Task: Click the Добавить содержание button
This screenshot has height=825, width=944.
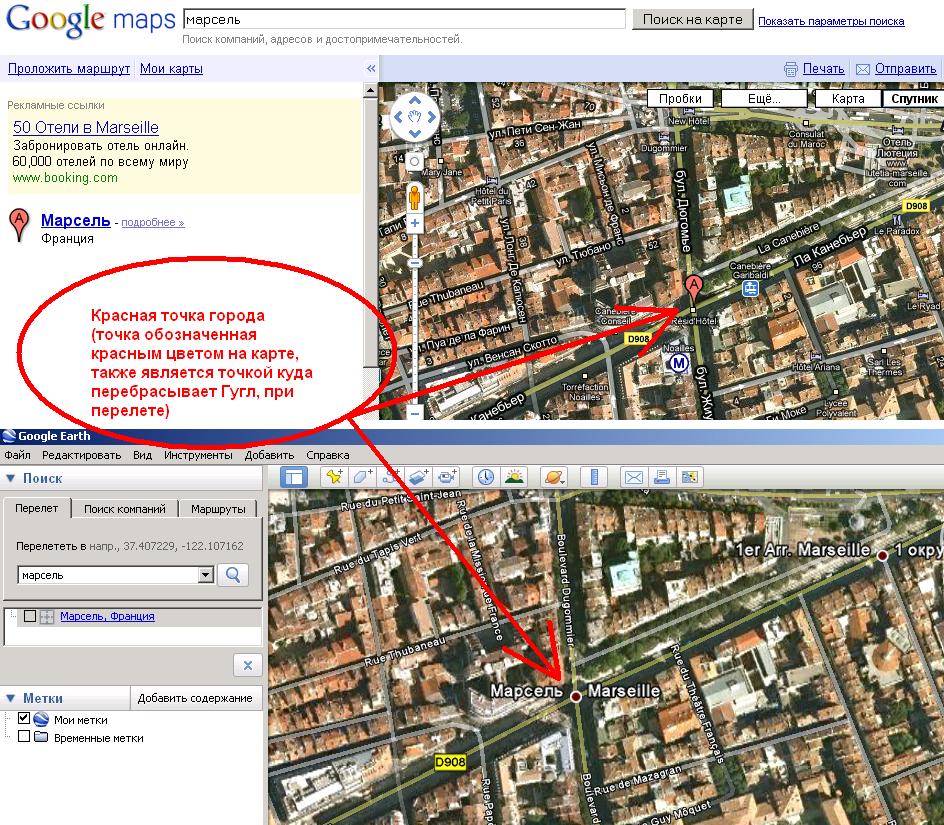Action: [195, 698]
